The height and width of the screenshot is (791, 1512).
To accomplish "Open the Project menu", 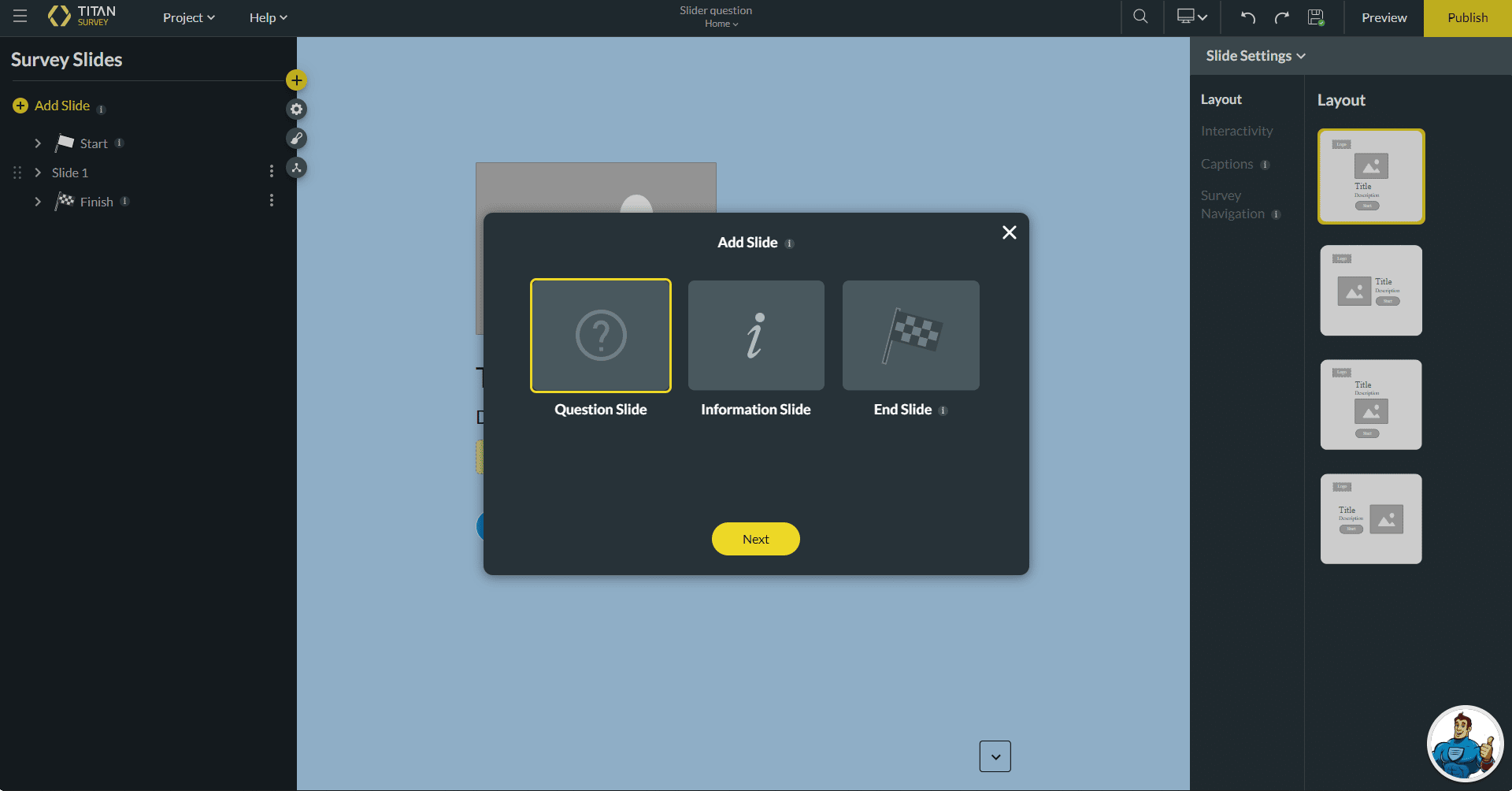I will (188, 17).
